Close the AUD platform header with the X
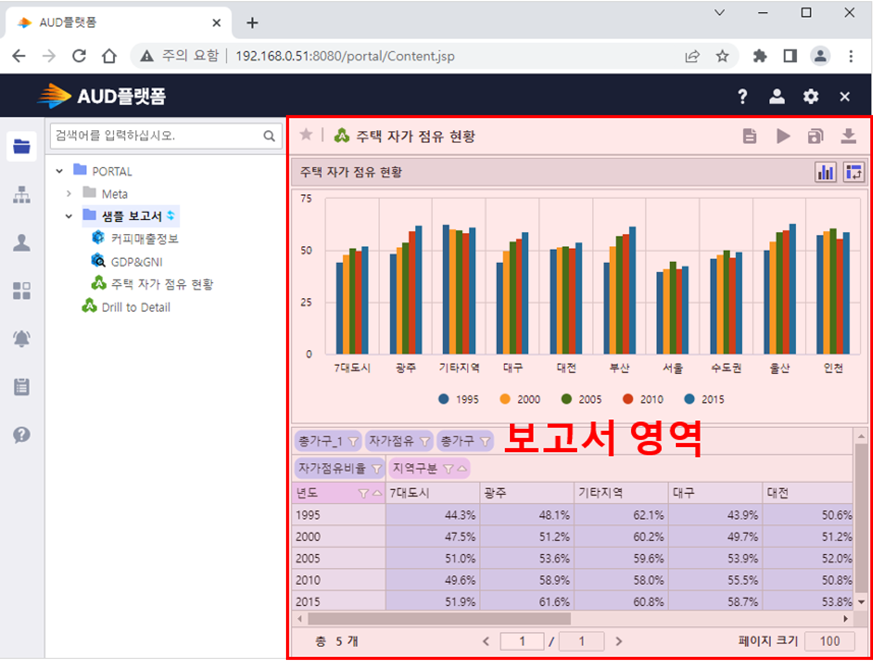This screenshot has width=873, height=664. (x=845, y=97)
